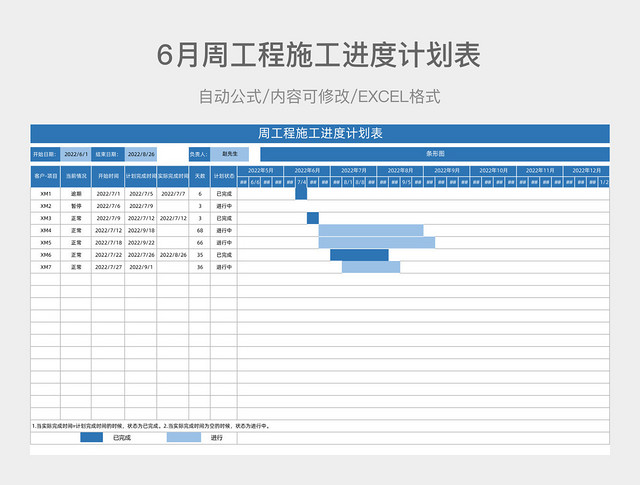Click the start date value 2022/6/1

76,154
